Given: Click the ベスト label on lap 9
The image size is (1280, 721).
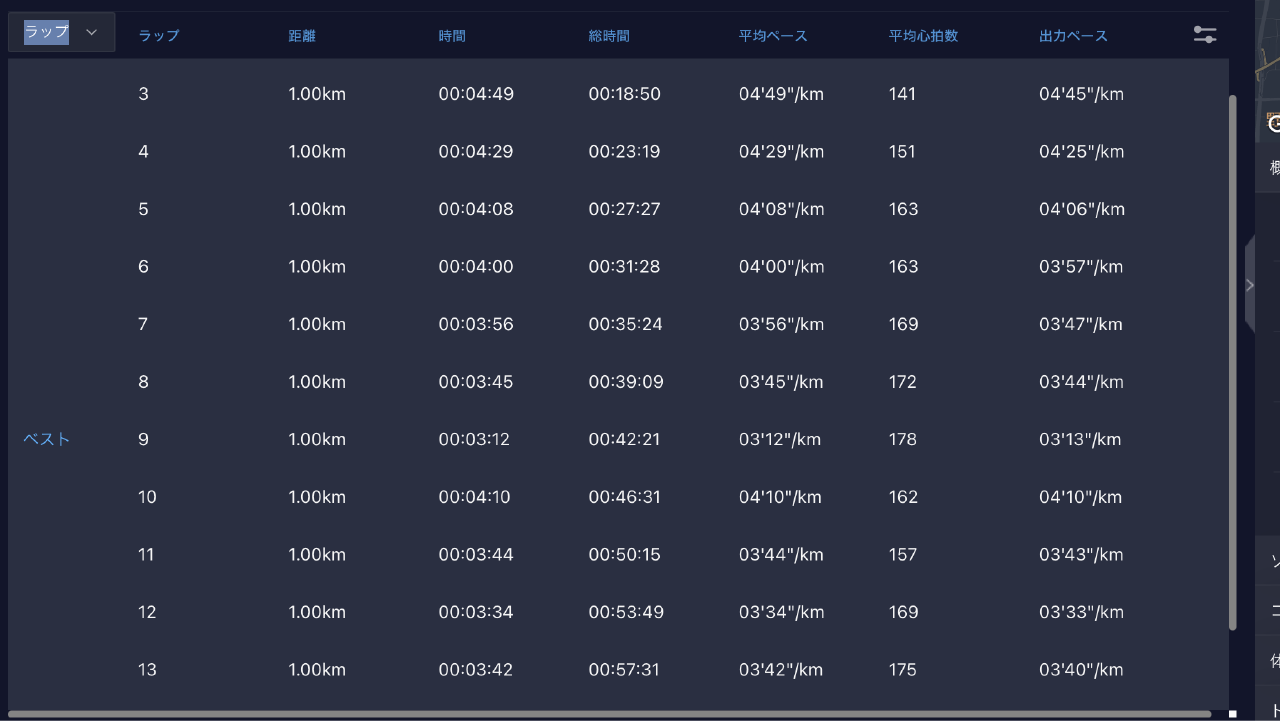Looking at the screenshot, I should [x=47, y=440].
